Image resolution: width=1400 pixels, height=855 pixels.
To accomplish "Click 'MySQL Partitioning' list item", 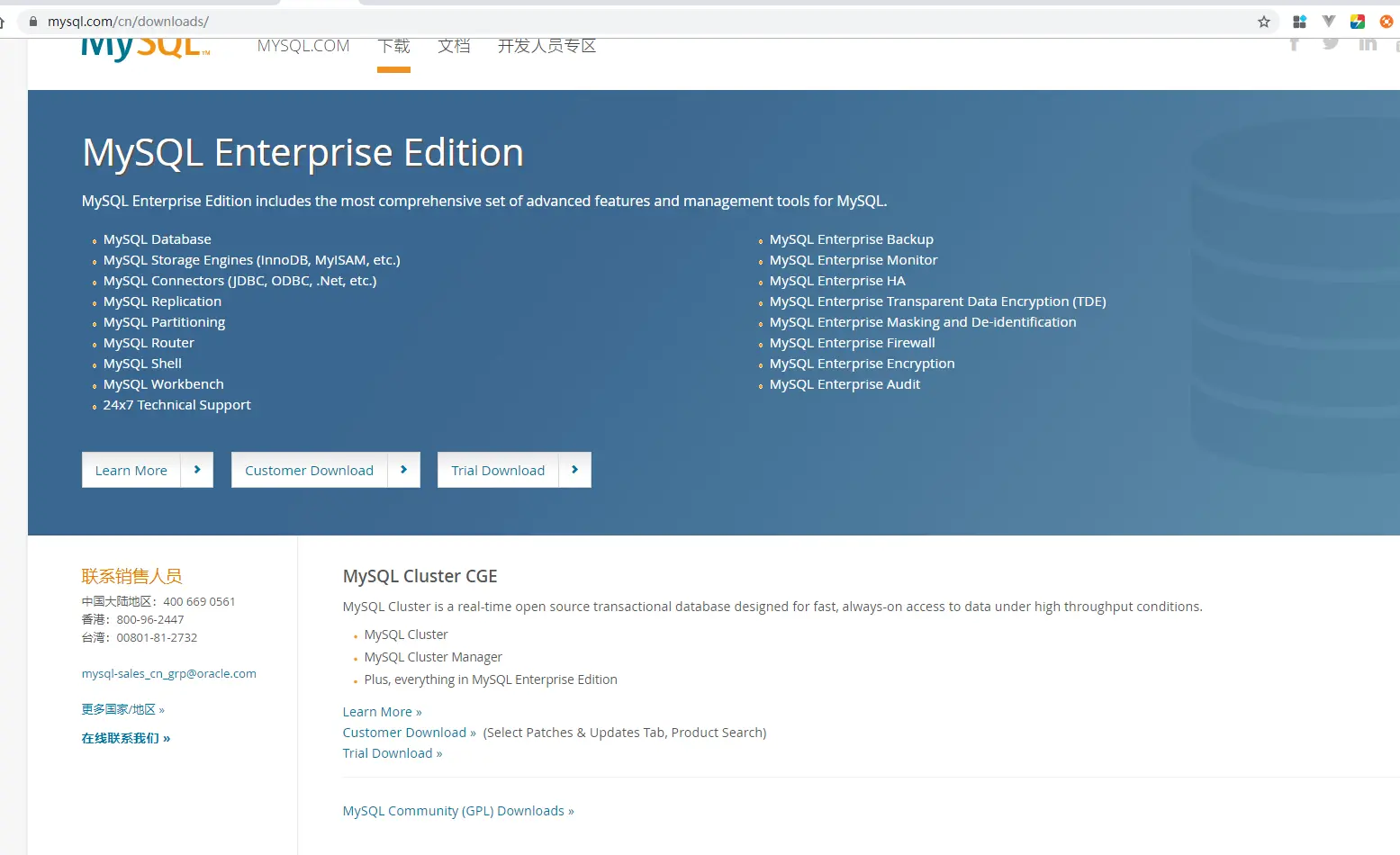I will [164, 322].
